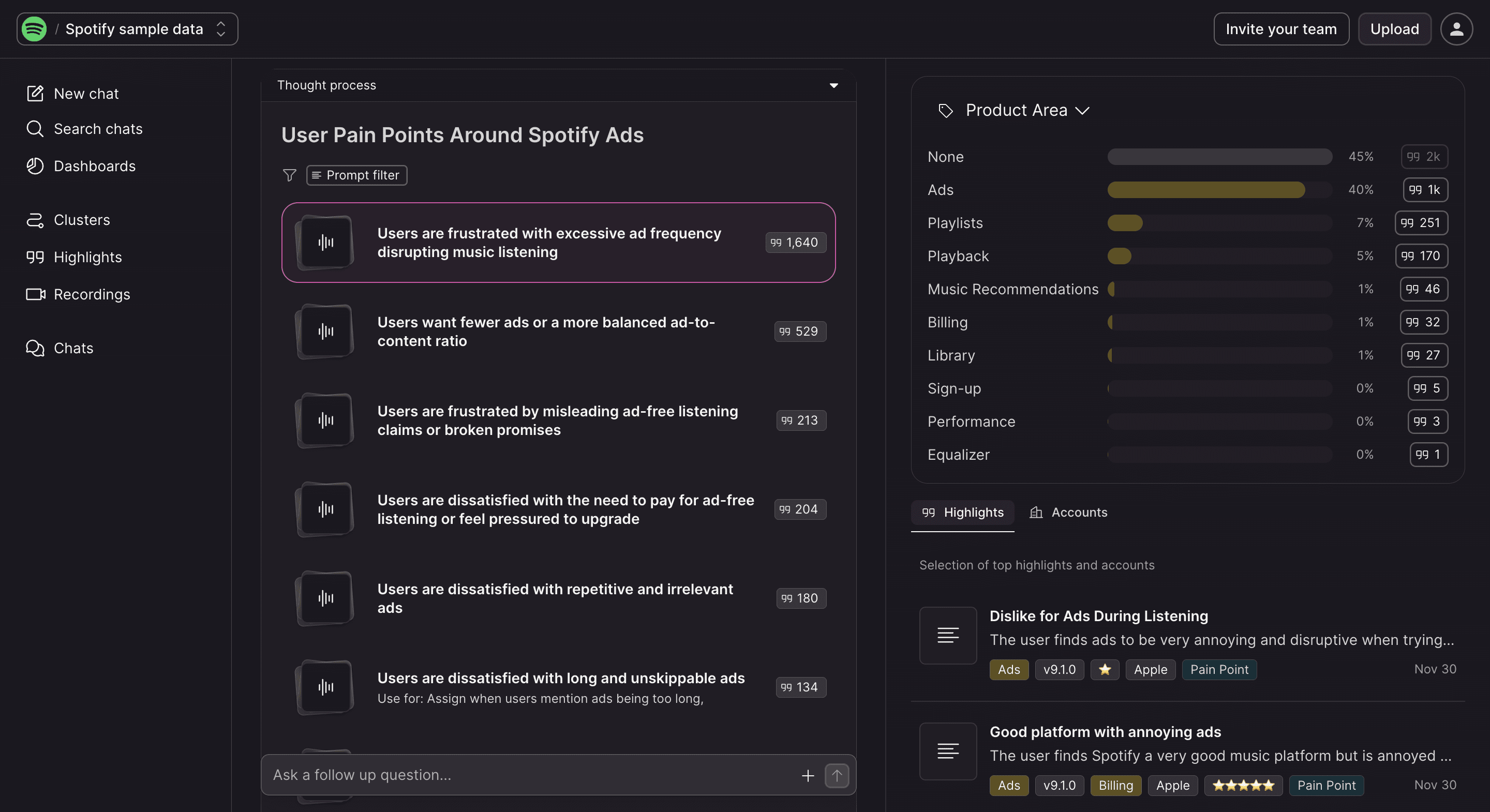This screenshot has height=812, width=1490.
Task: Click the New chat pencil icon
Action: coord(35,94)
